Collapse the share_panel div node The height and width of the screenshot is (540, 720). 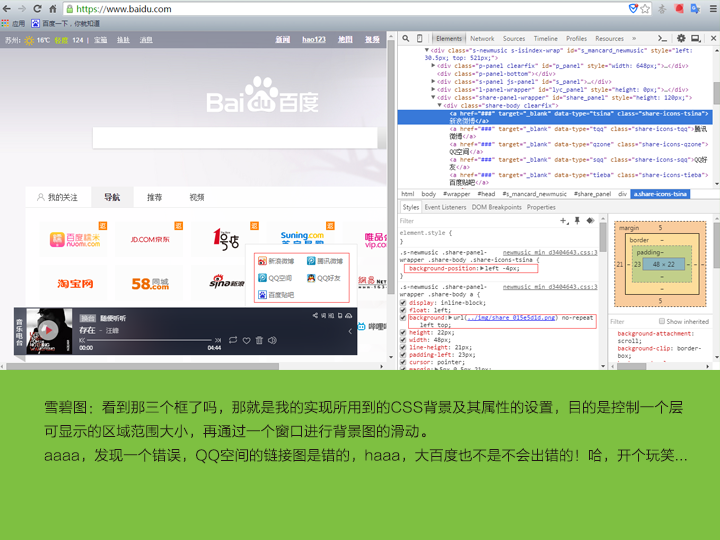(x=433, y=97)
